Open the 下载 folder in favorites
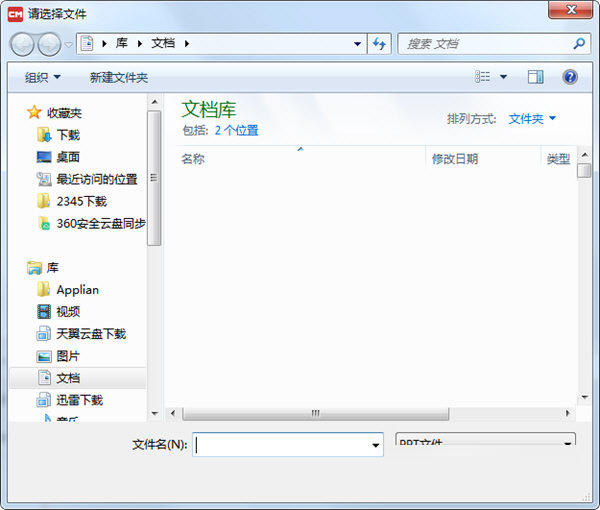This screenshot has width=600, height=510. 68,135
